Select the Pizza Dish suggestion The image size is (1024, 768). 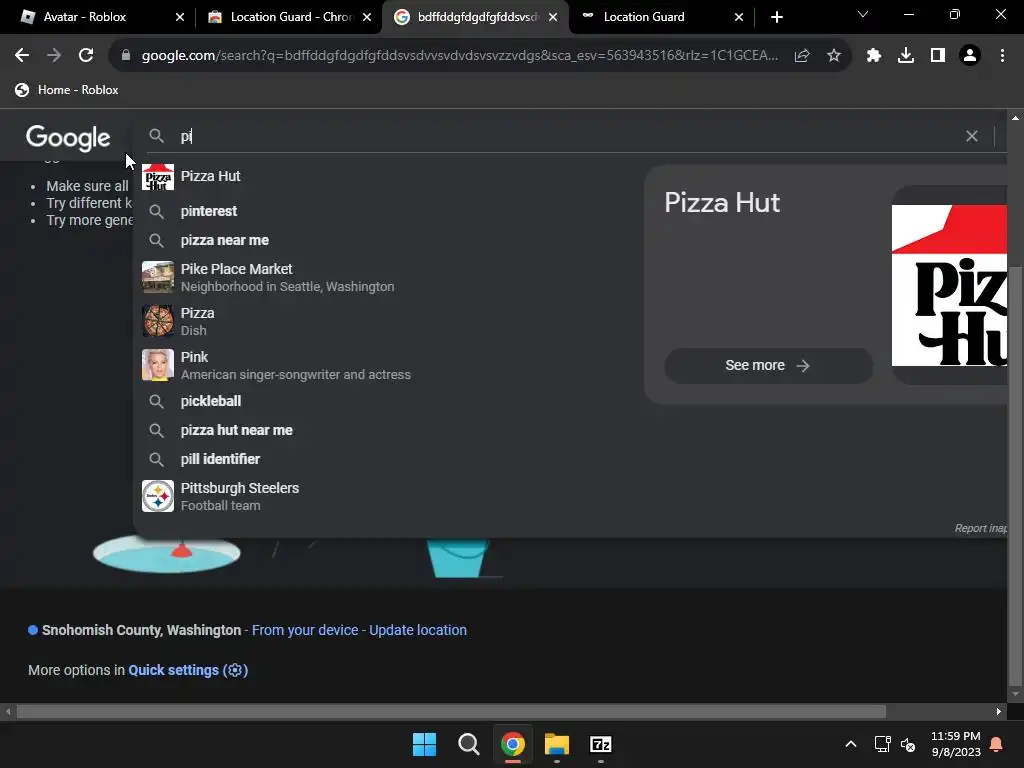click(385, 321)
